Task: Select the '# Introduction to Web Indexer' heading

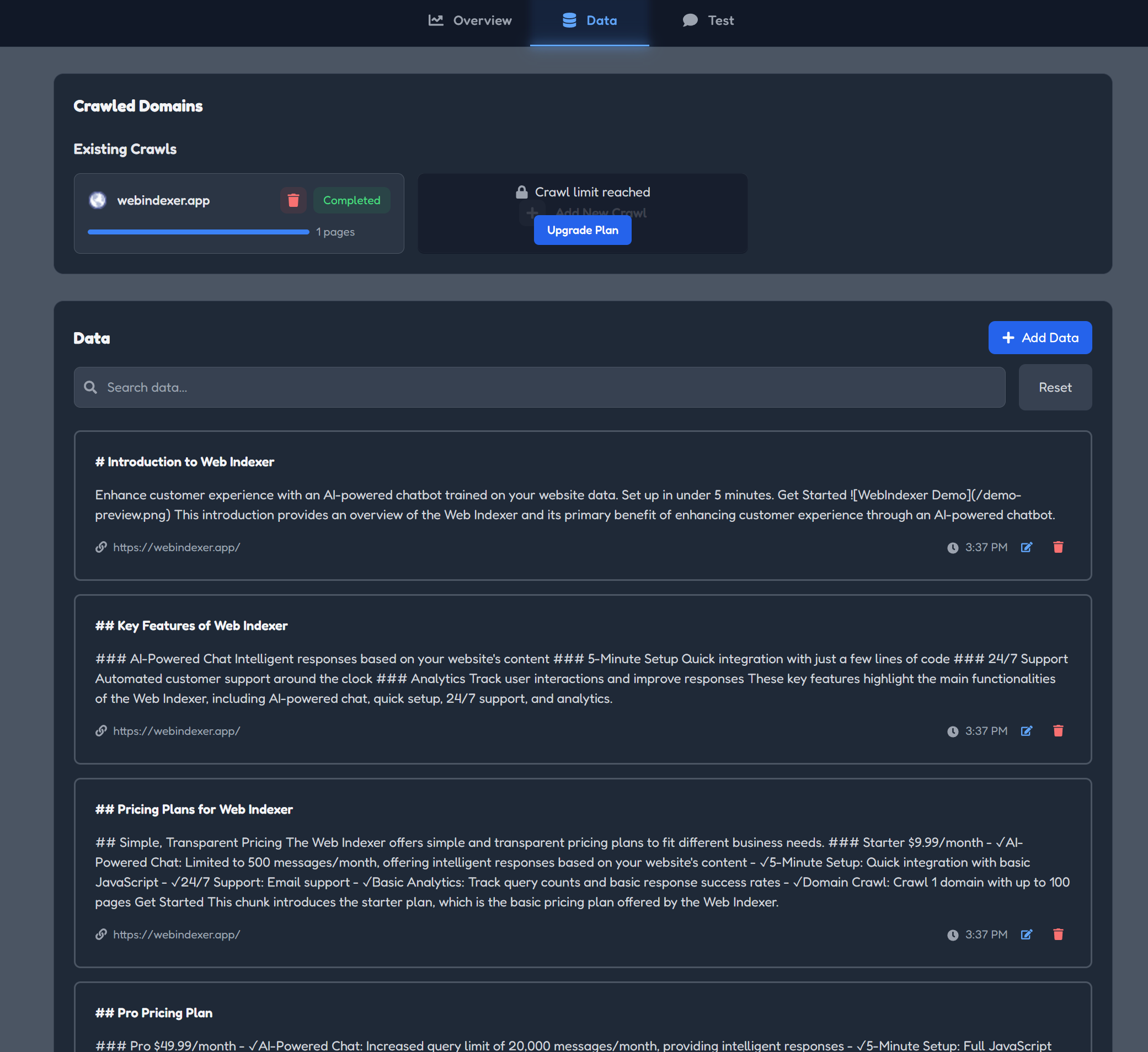Action: (x=184, y=462)
